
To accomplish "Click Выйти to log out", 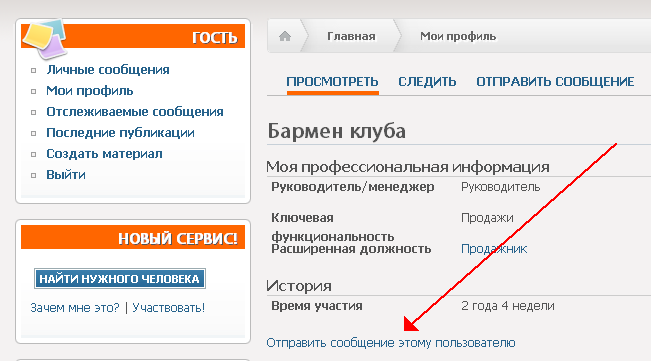I will (66, 175).
